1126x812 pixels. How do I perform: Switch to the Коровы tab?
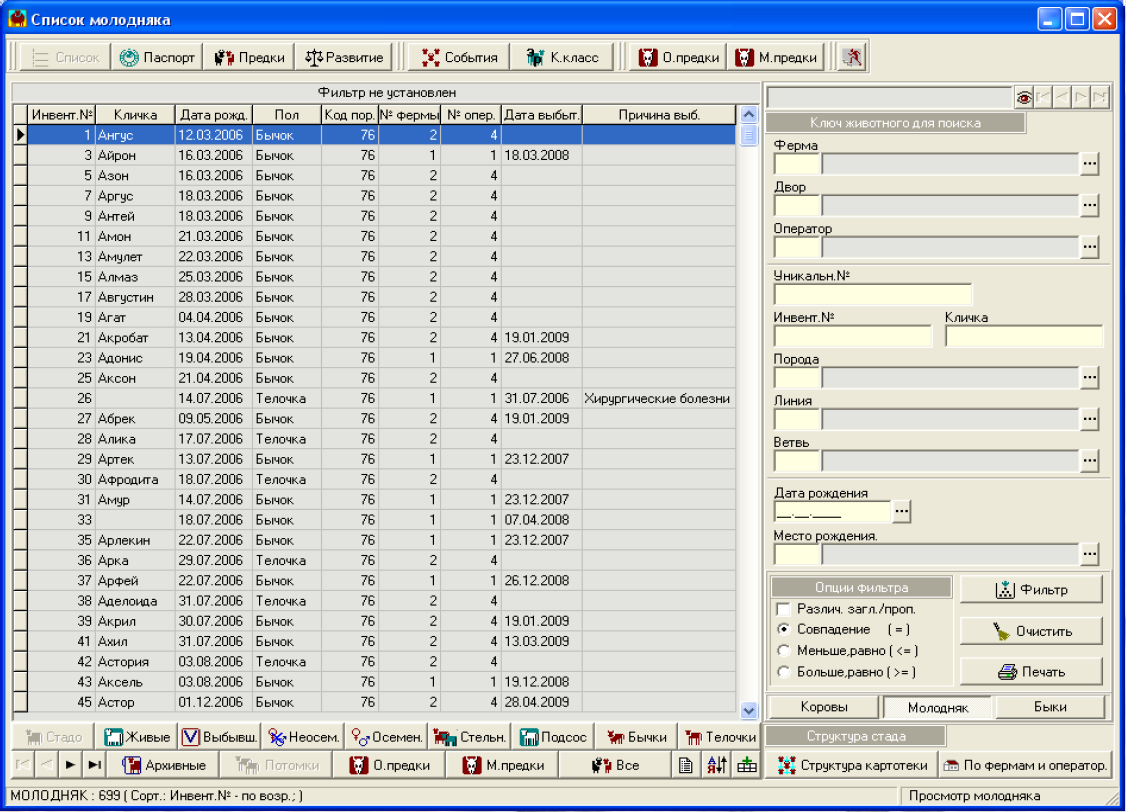click(824, 707)
